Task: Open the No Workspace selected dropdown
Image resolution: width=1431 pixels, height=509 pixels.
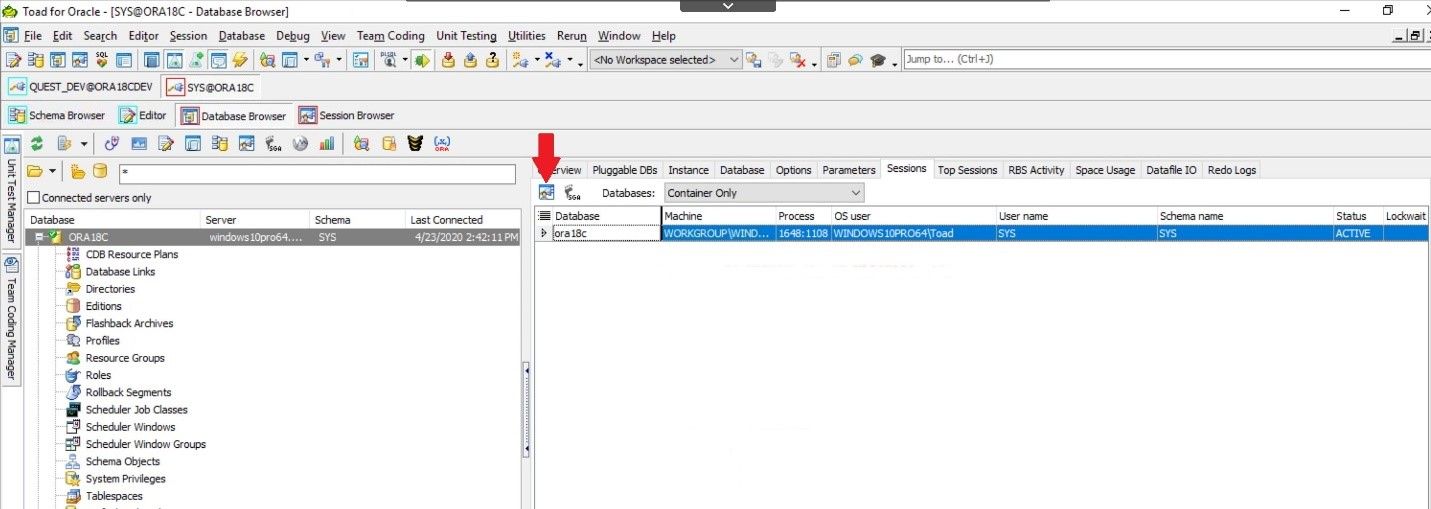Action: [666, 60]
